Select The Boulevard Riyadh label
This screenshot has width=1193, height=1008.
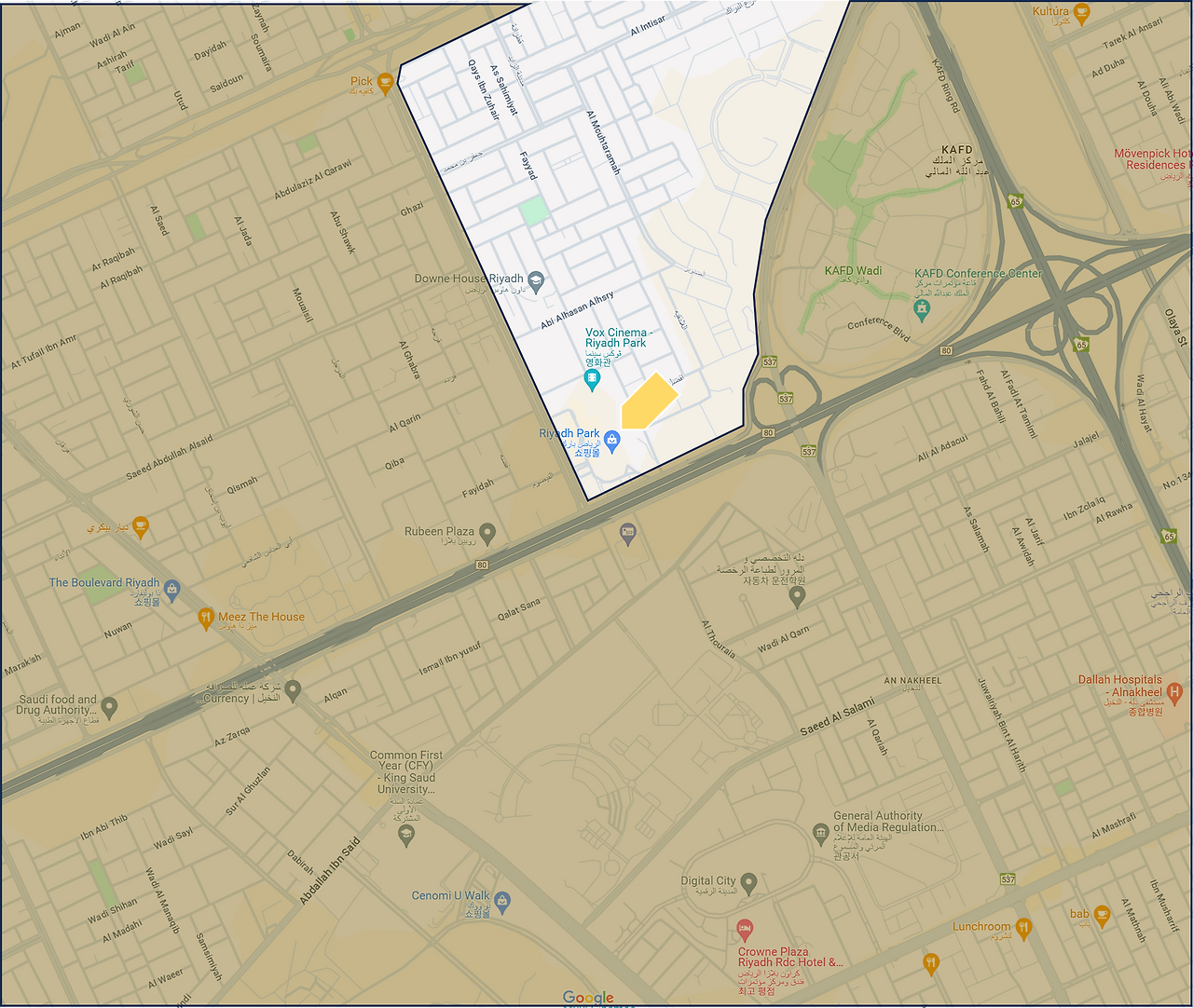[104, 582]
